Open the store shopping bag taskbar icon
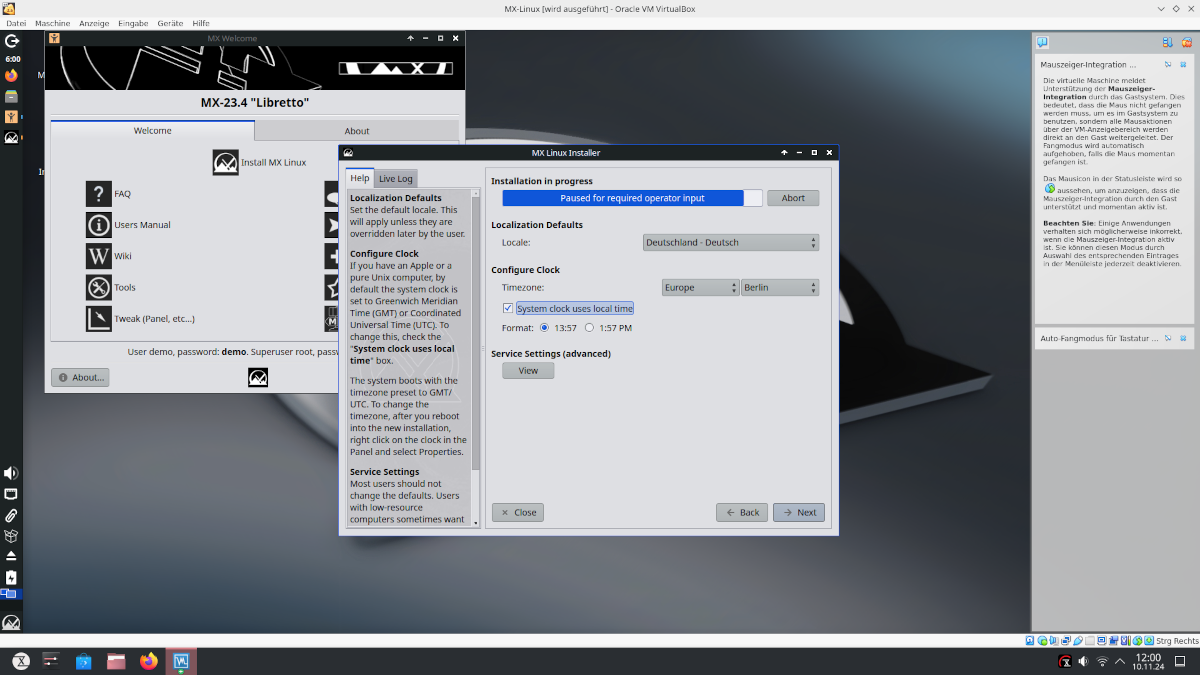Viewport: 1200px width, 675px height. (84, 661)
